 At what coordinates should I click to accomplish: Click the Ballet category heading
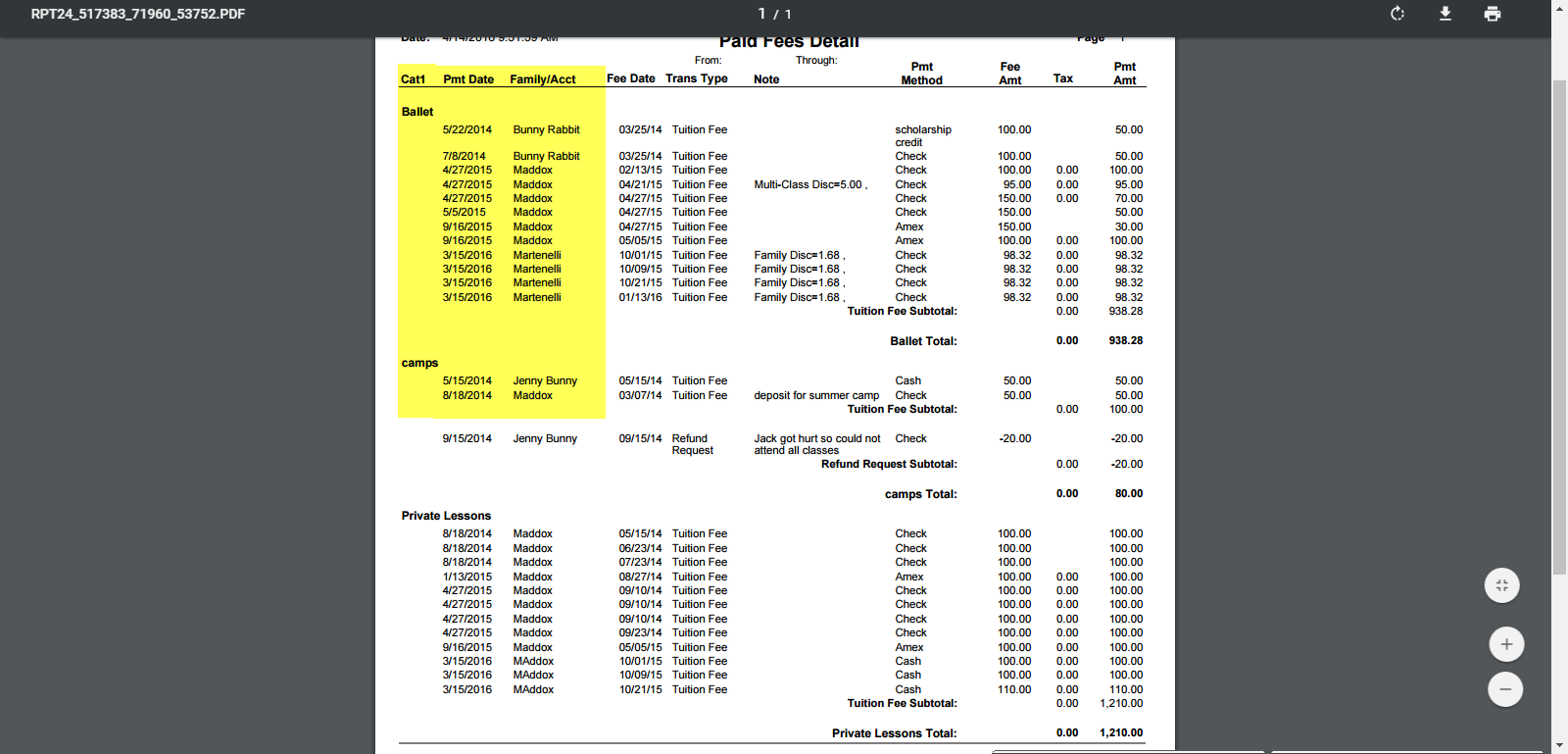[417, 112]
